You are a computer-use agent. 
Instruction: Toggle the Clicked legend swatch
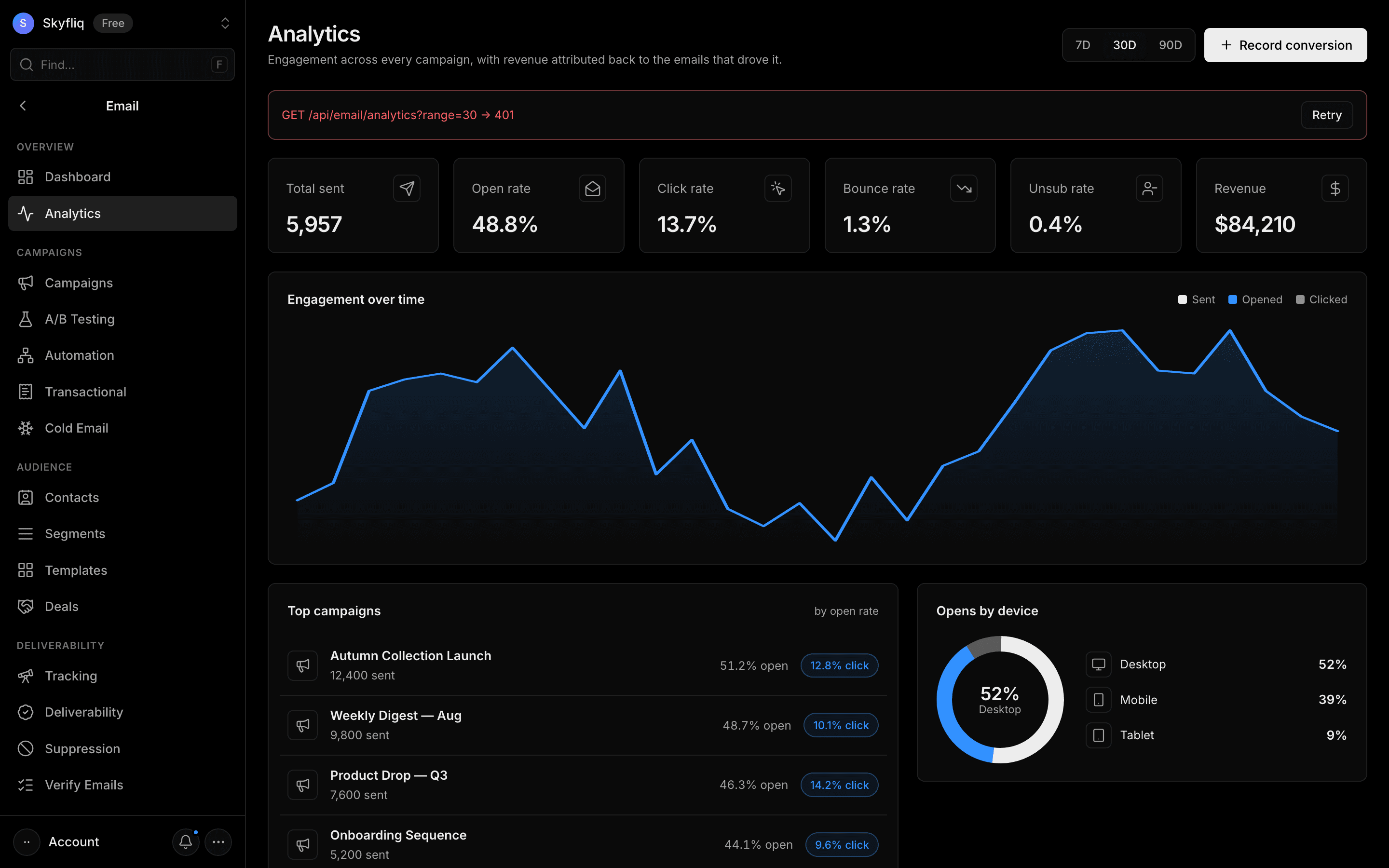(x=1300, y=299)
